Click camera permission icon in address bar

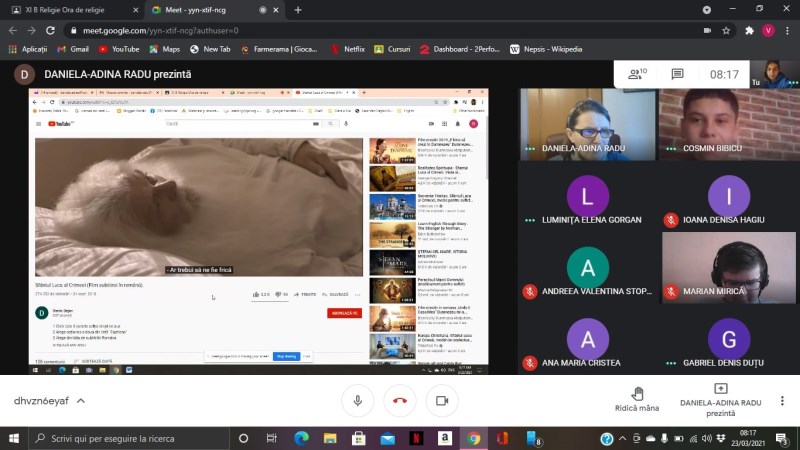[x=707, y=31]
